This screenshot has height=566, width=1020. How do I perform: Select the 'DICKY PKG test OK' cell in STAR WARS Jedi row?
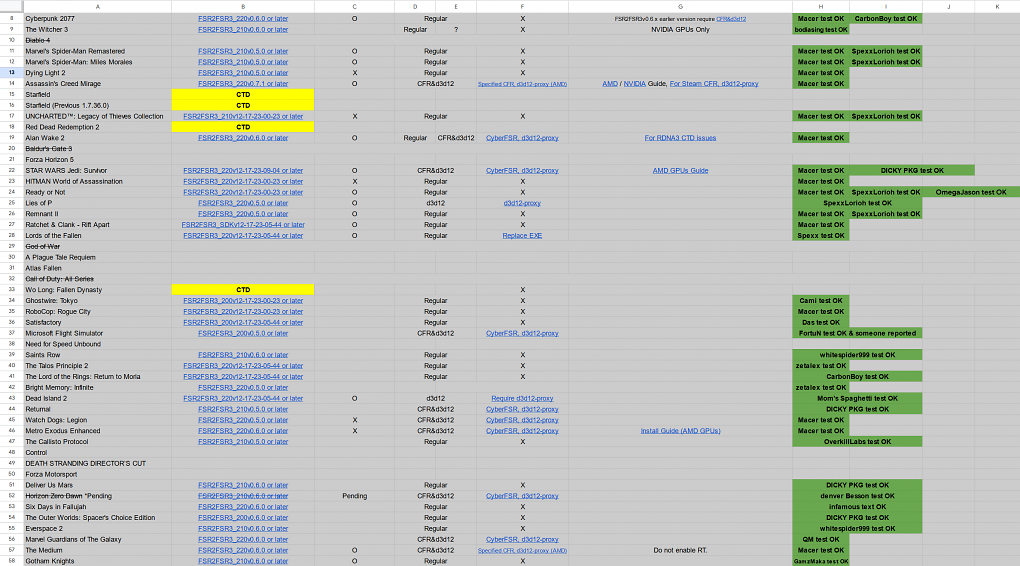(x=911, y=170)
